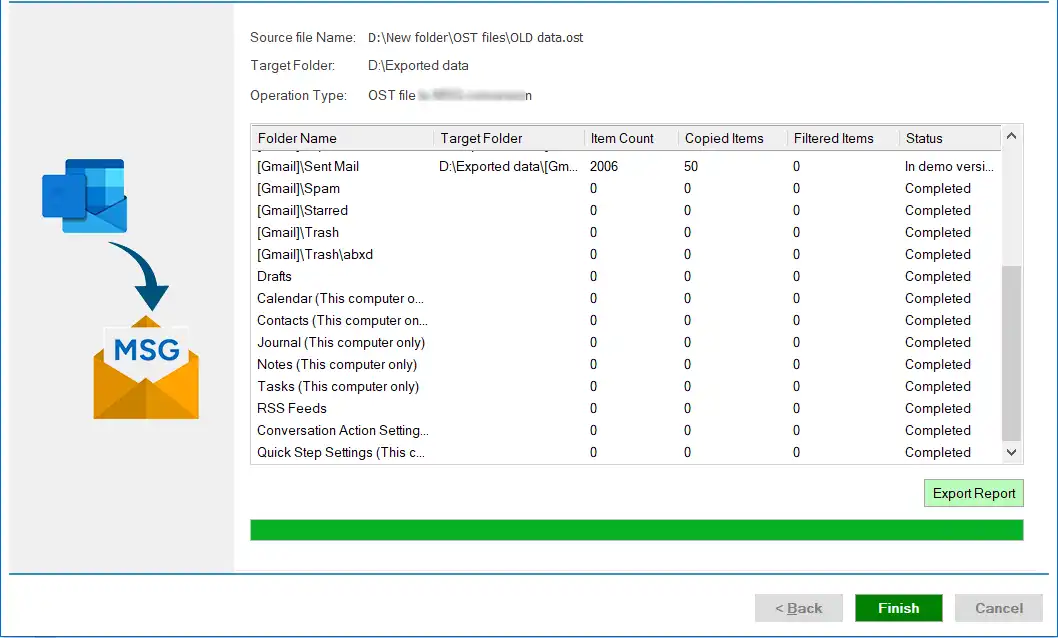Select the Contacts (This computer on... row

pos(626,320)
